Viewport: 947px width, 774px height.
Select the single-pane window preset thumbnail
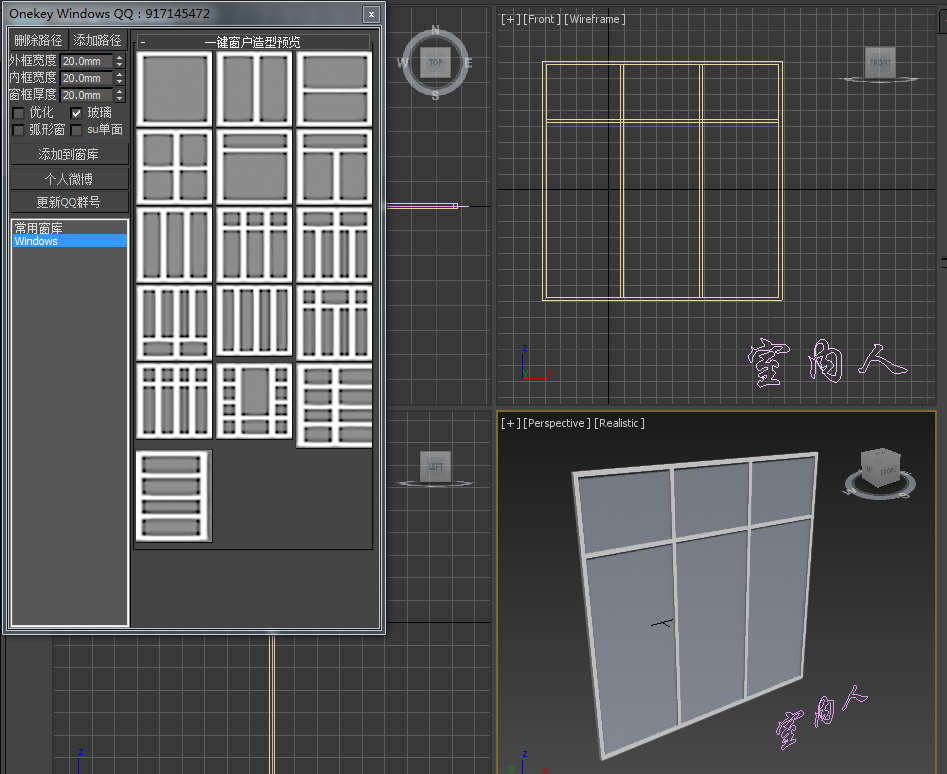pyautogui.click(x=175, y=89)
